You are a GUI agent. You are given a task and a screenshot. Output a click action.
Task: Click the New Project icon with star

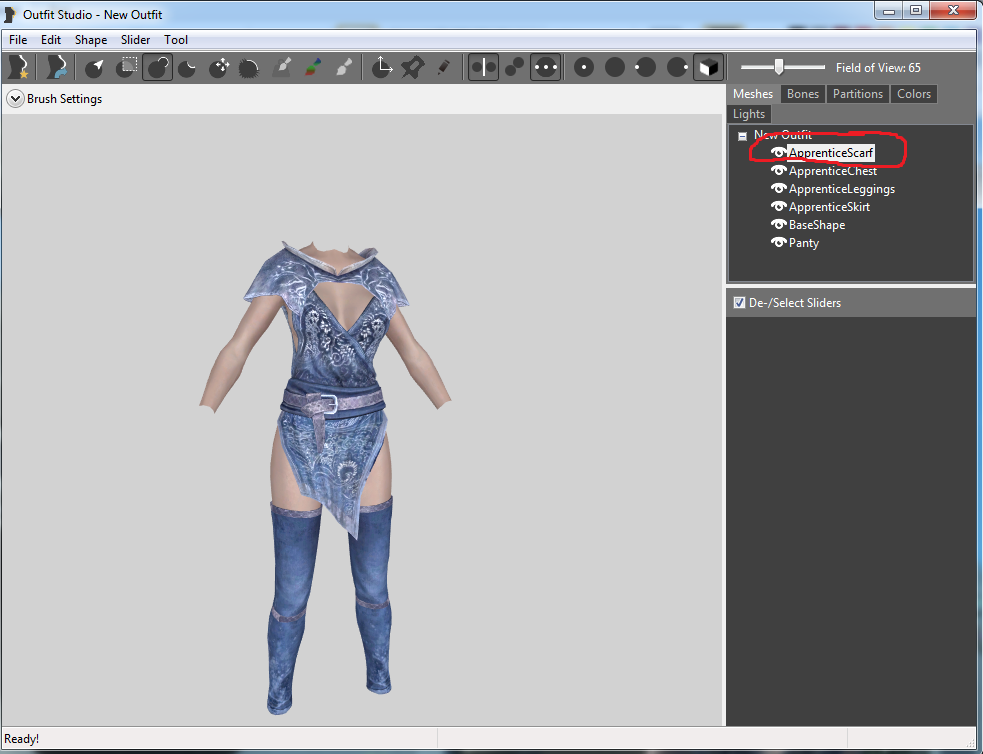(x=18, y=67)
